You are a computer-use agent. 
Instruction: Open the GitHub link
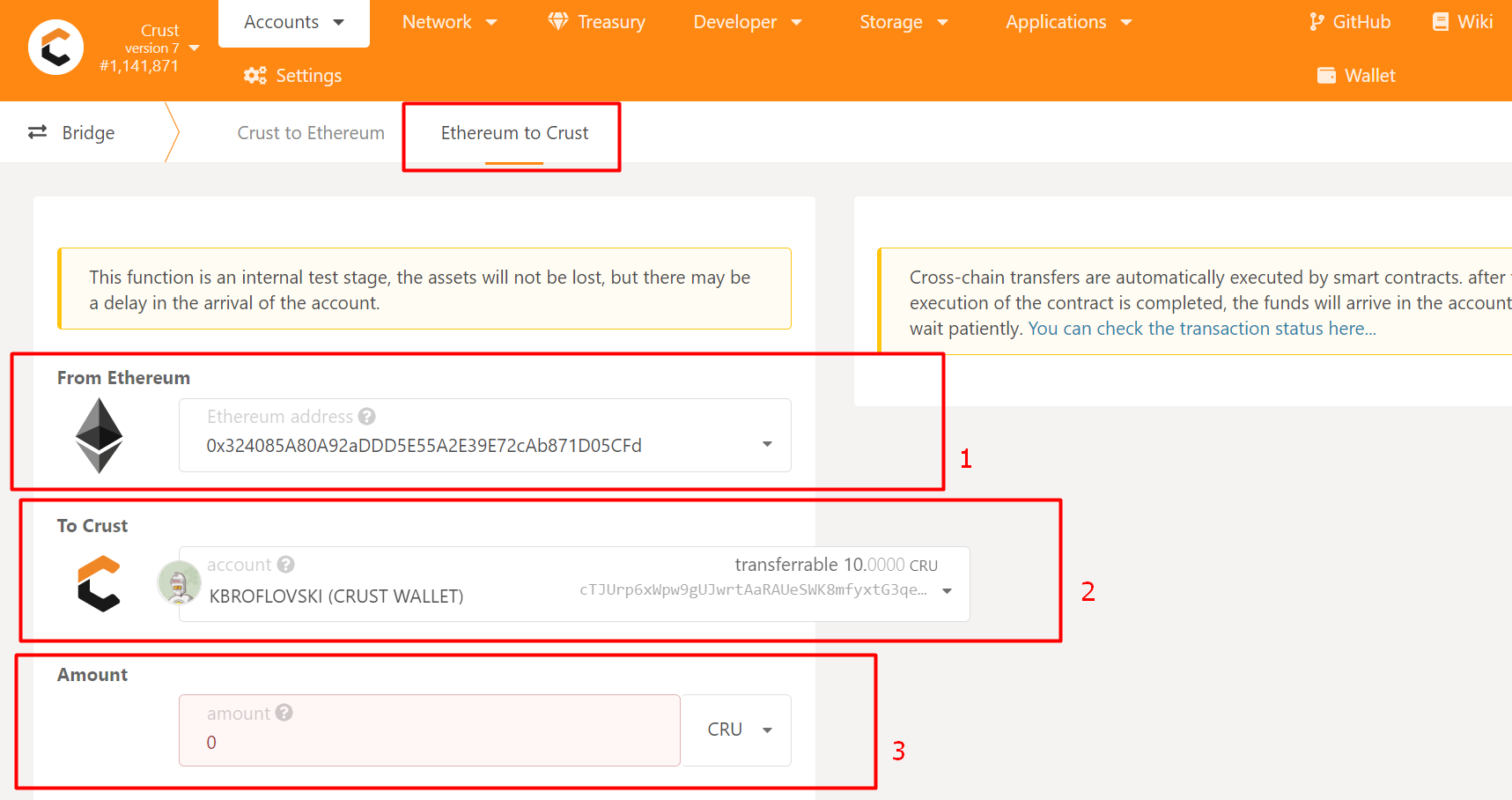click(x=1350, y=22)
